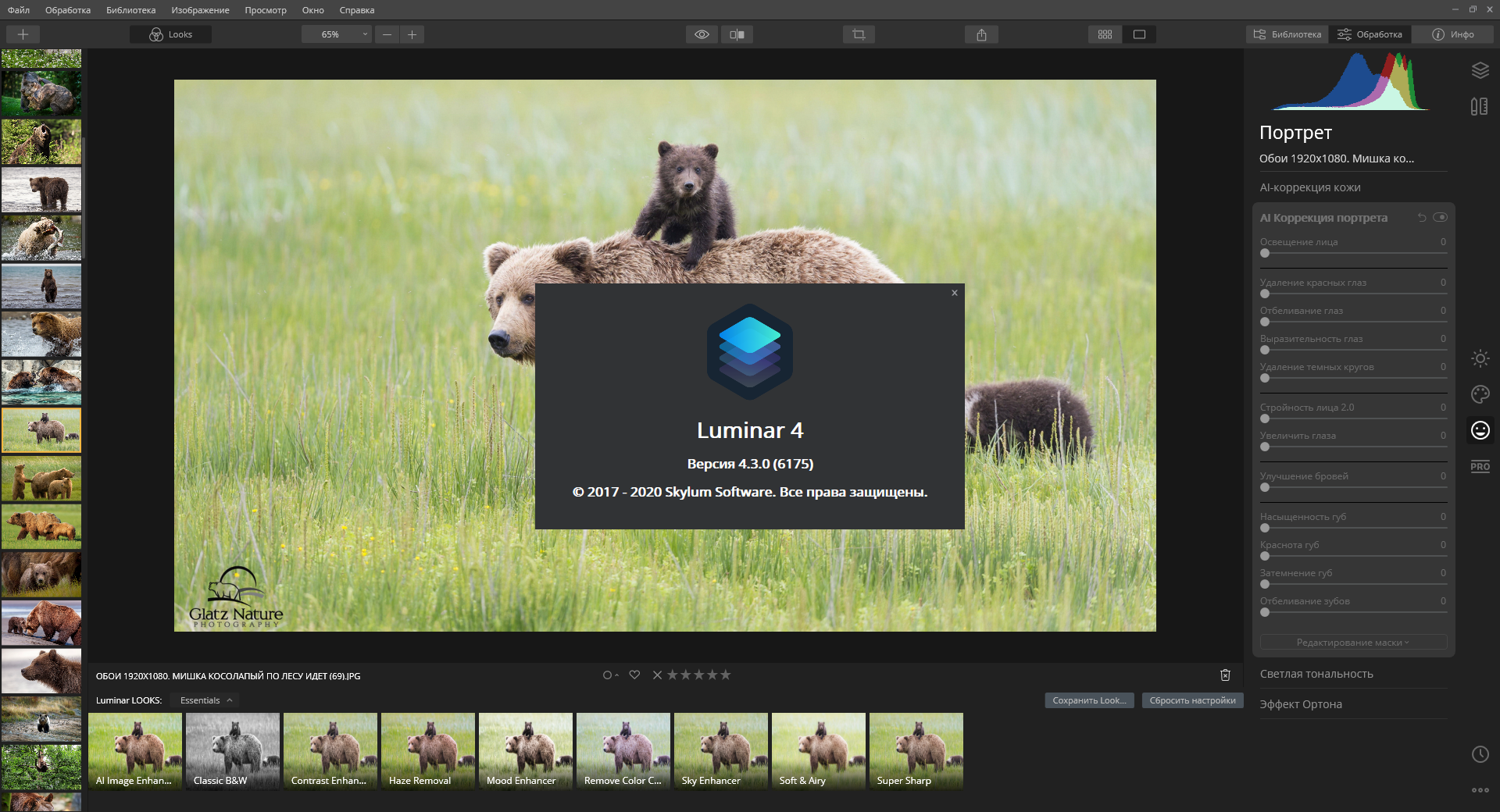Screen dimensions: 1500x812
Task: Select the Essentials sun tools icon
Action: click(x=1480, y=358)
